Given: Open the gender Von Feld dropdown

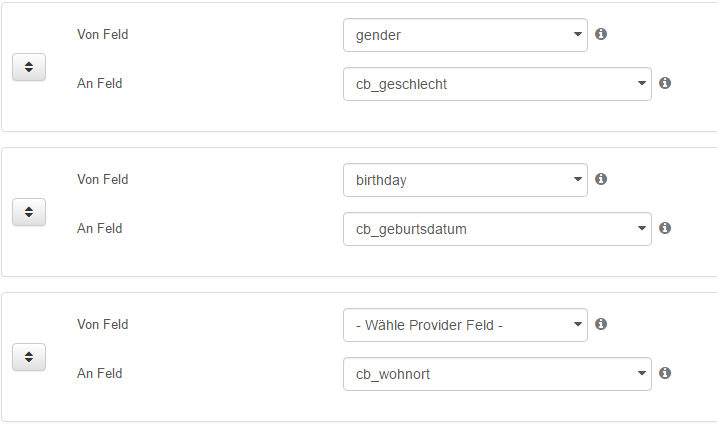Looking at the screenshot, I should [x=465, y=35].
